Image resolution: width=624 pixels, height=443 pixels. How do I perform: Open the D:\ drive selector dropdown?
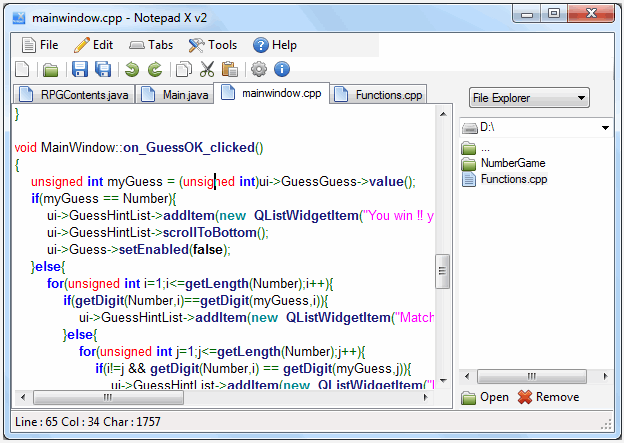point(605,128)
